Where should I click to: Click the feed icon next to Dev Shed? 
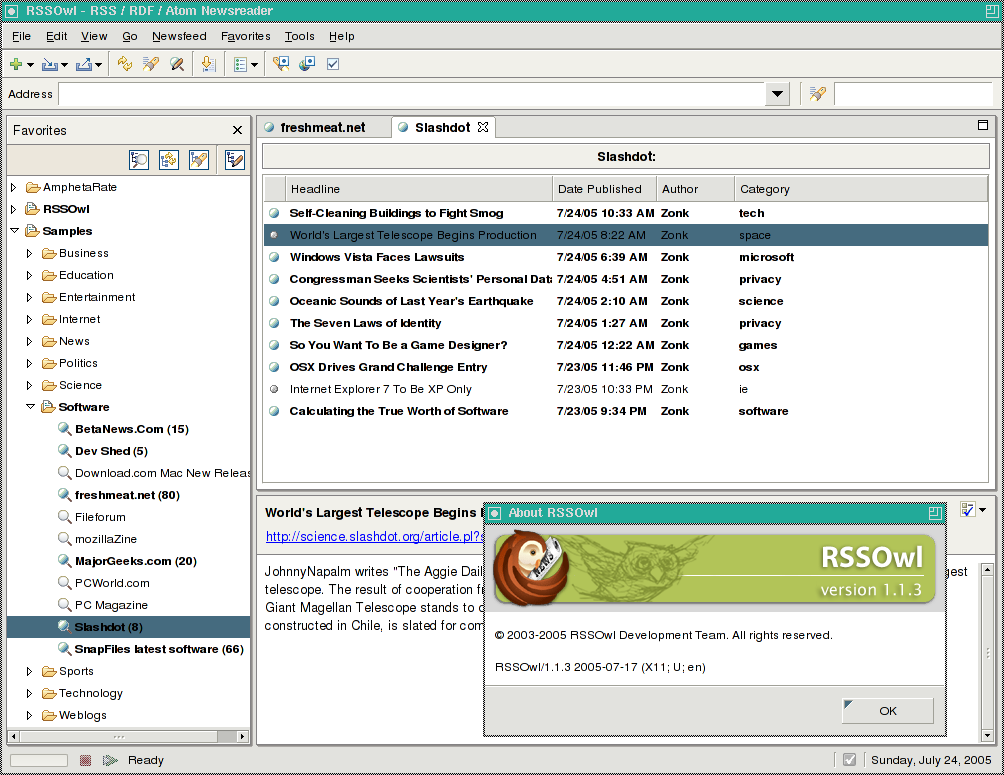(65, 450)
